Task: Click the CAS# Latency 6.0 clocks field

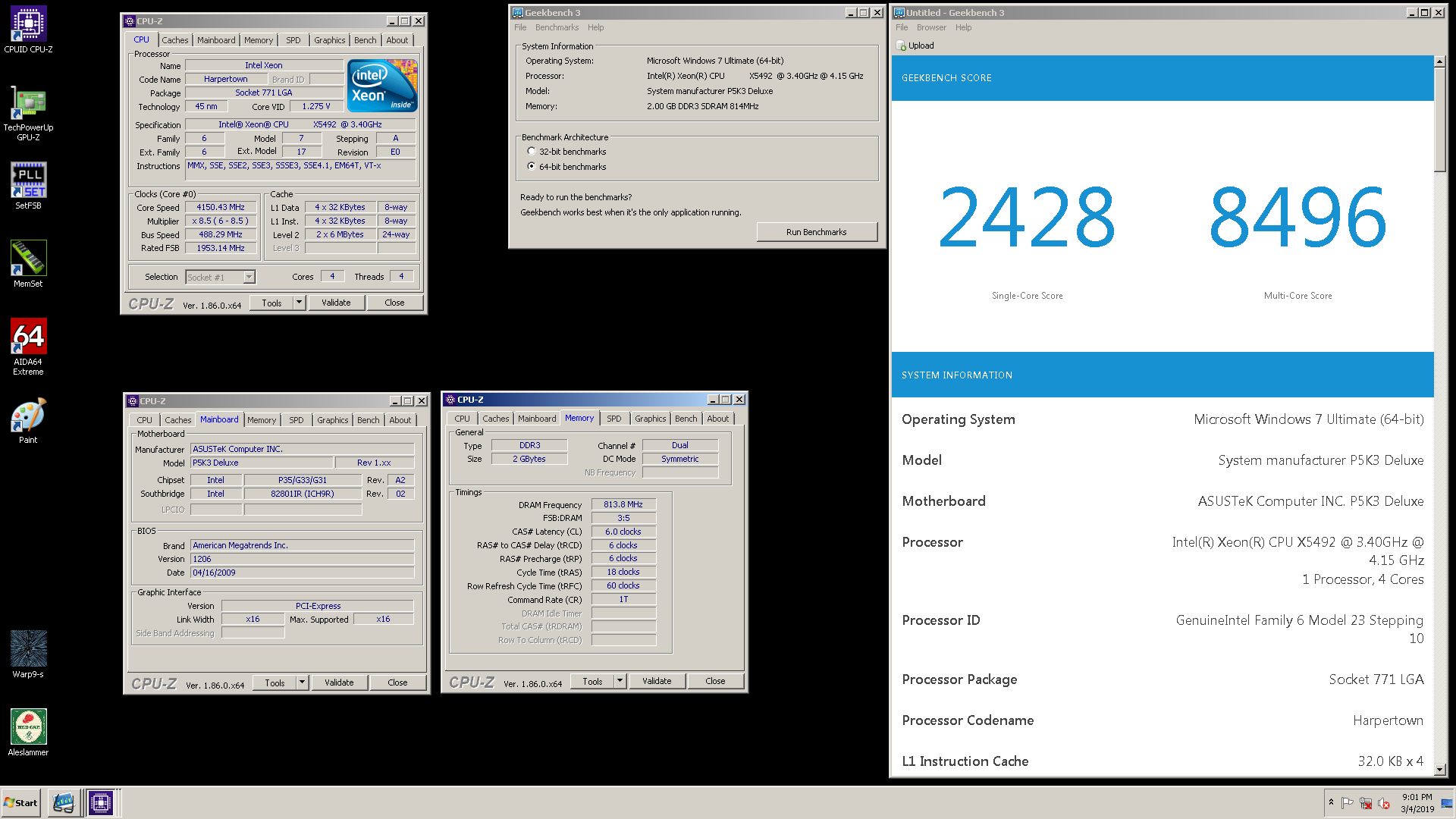Action: pos(623,532)
